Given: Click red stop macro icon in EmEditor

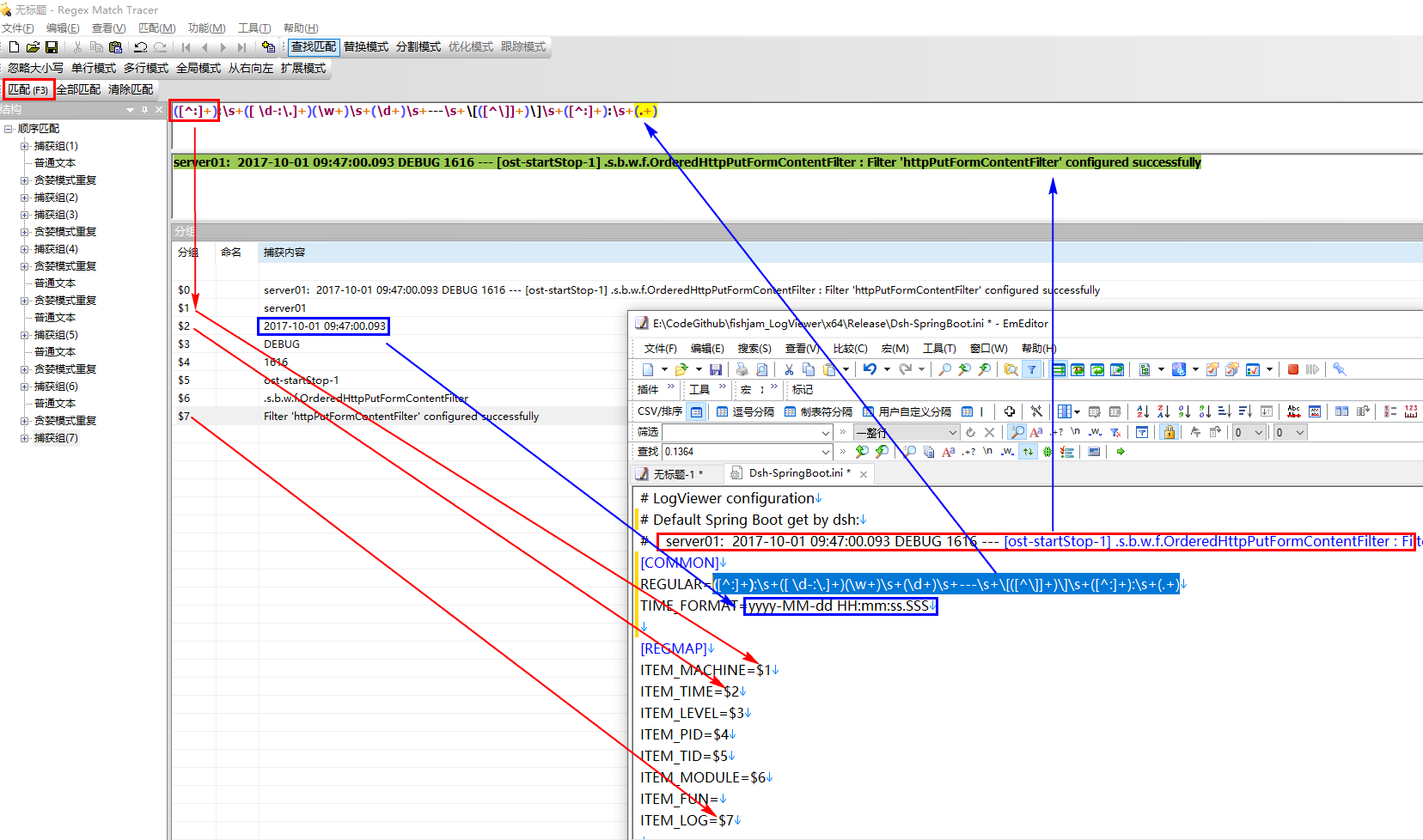Looking at the screenshot, I should pyautogui.click(x=1292, y=369).
